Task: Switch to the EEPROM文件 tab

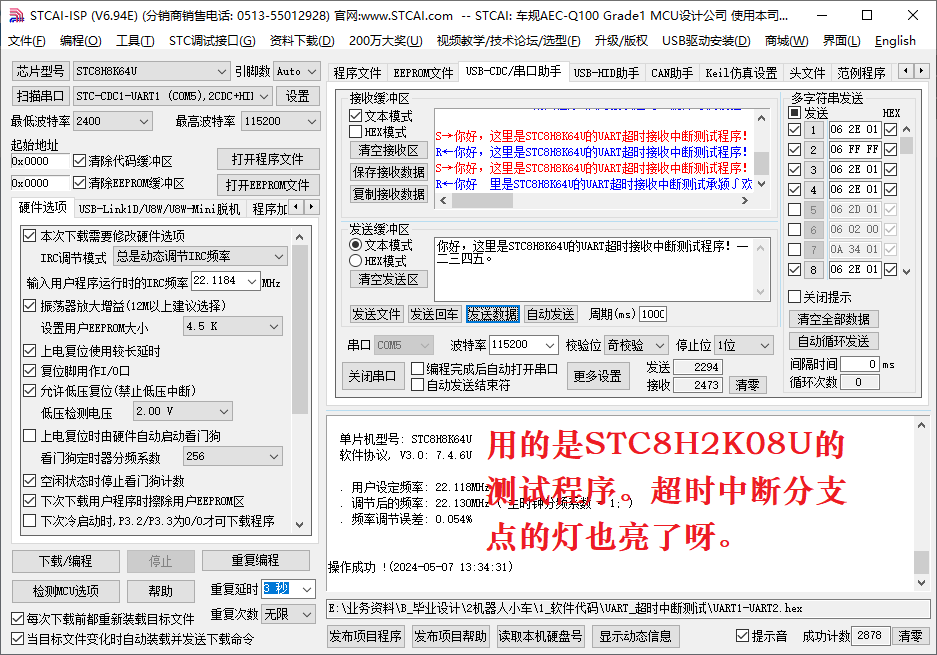Action: point(423,73)
